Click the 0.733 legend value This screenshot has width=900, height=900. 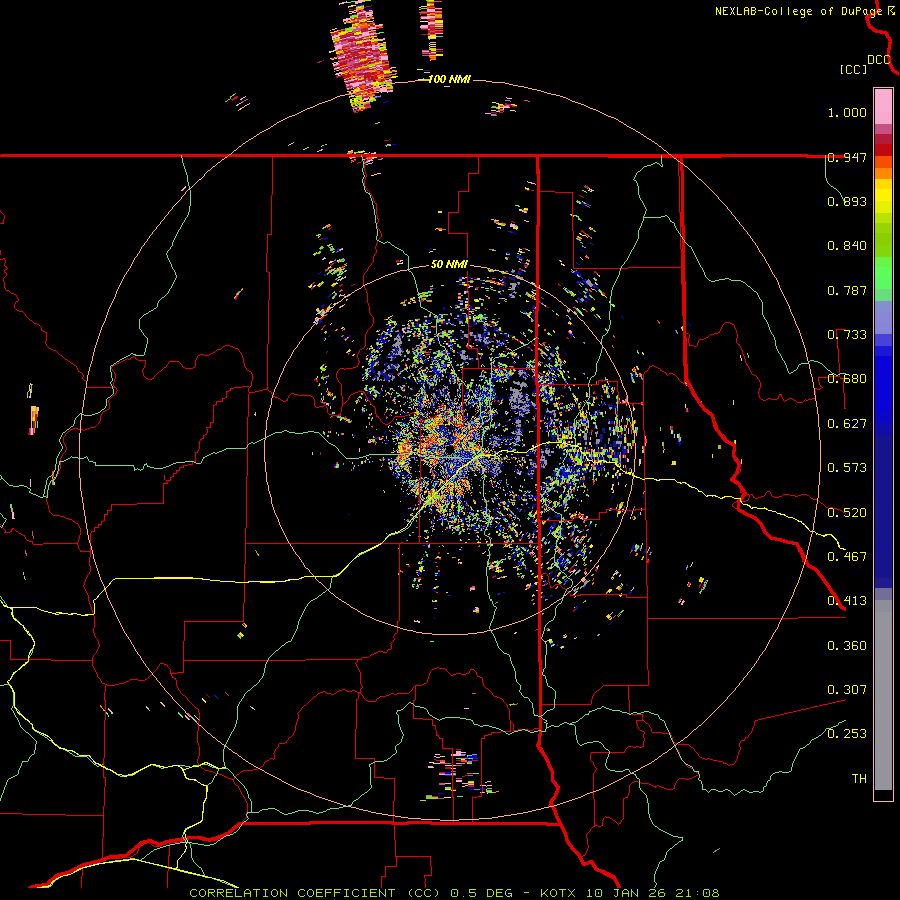coord(847,335)
